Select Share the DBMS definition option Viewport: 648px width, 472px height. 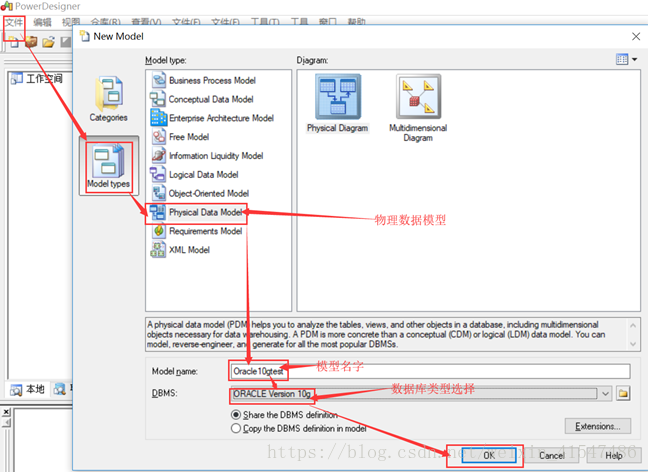tap(236, 415)
